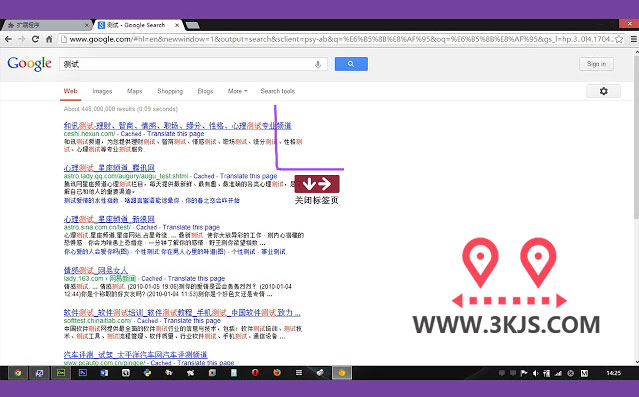This screenshot has width=639, height=397.
Task: Open Dreamweaver from the taskbar
Action: click(x=61, y=373)
